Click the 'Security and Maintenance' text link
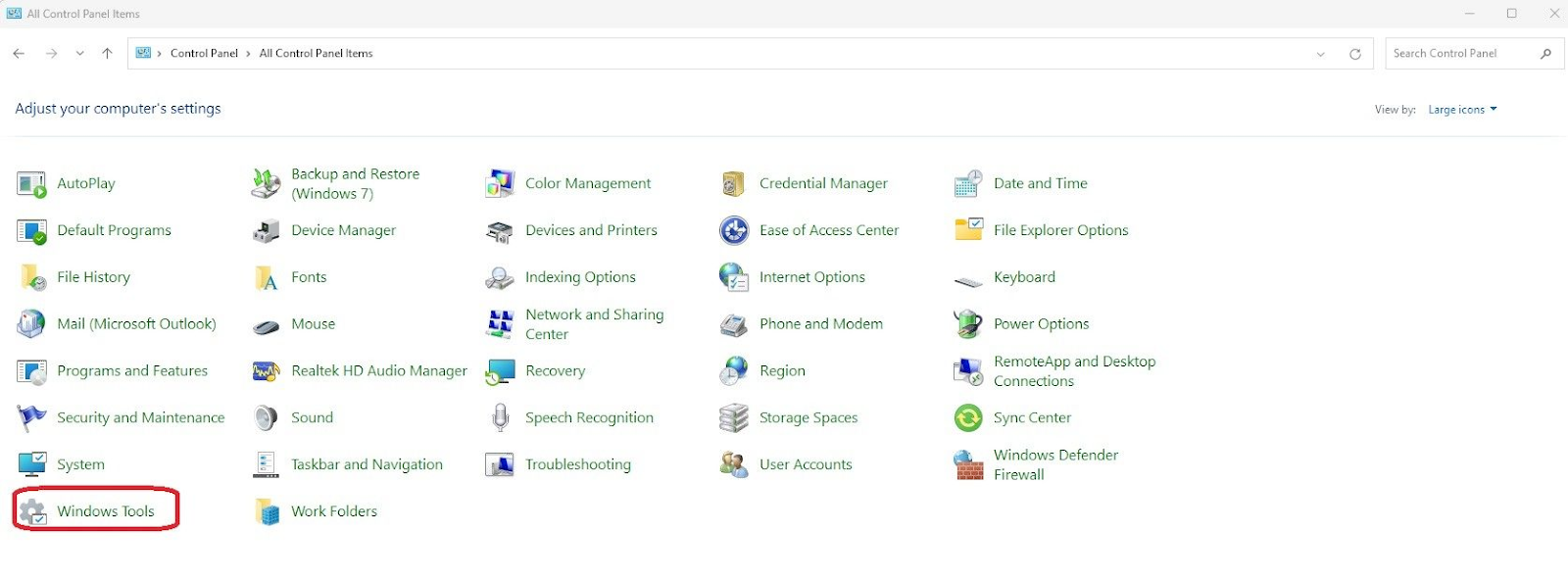Image resolution: width=1568 pixels, height=580 pixels. [x=141, y=418]
